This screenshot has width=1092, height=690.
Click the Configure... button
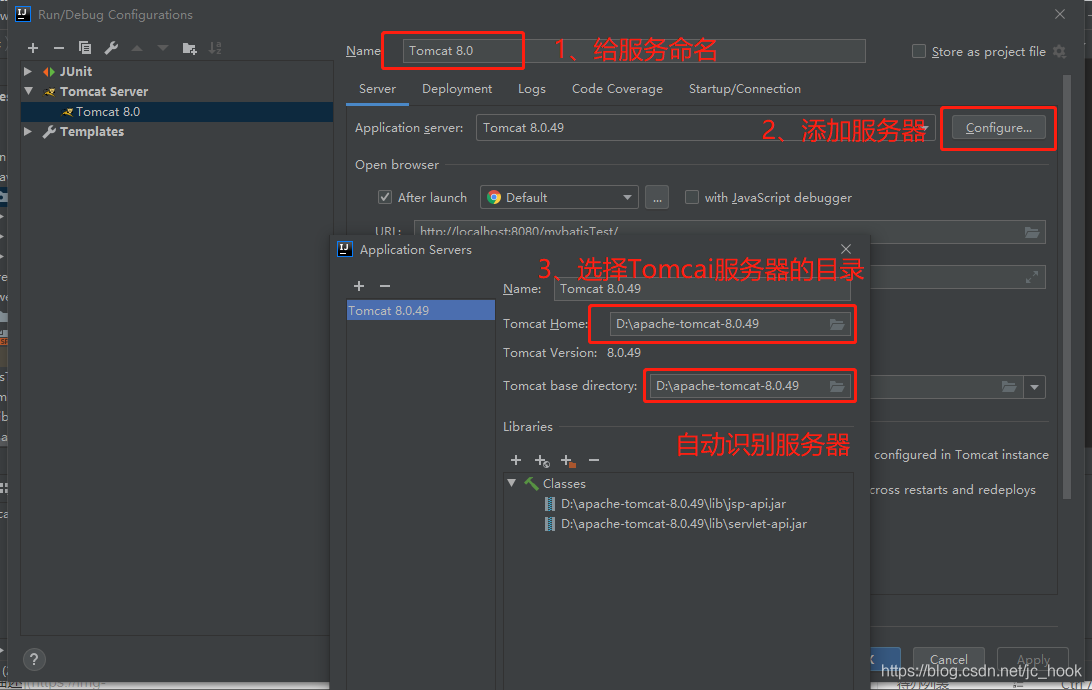999,127
